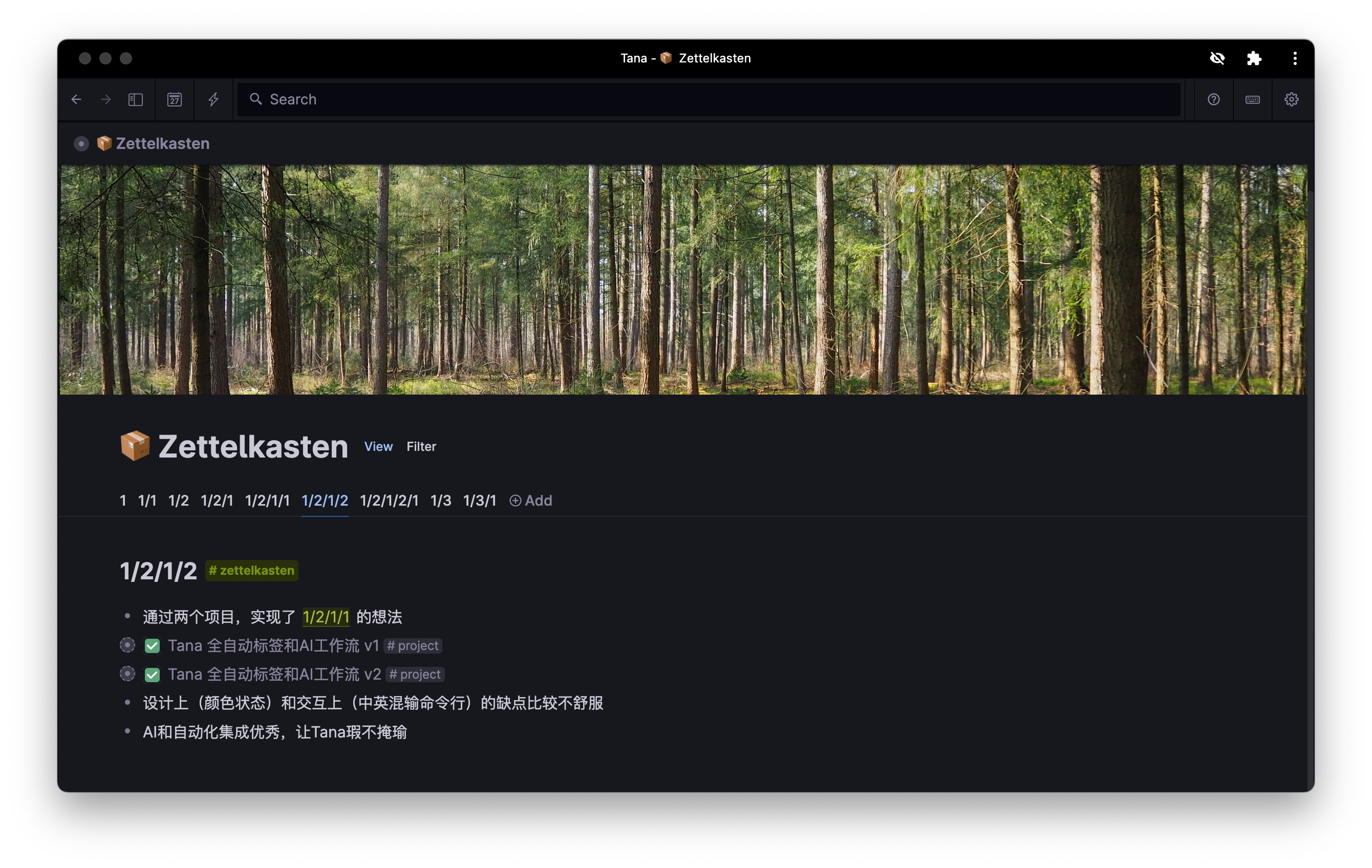
Task: Open #project tag on v1 row
Action: pyautogui.click(x=413, y=646)
